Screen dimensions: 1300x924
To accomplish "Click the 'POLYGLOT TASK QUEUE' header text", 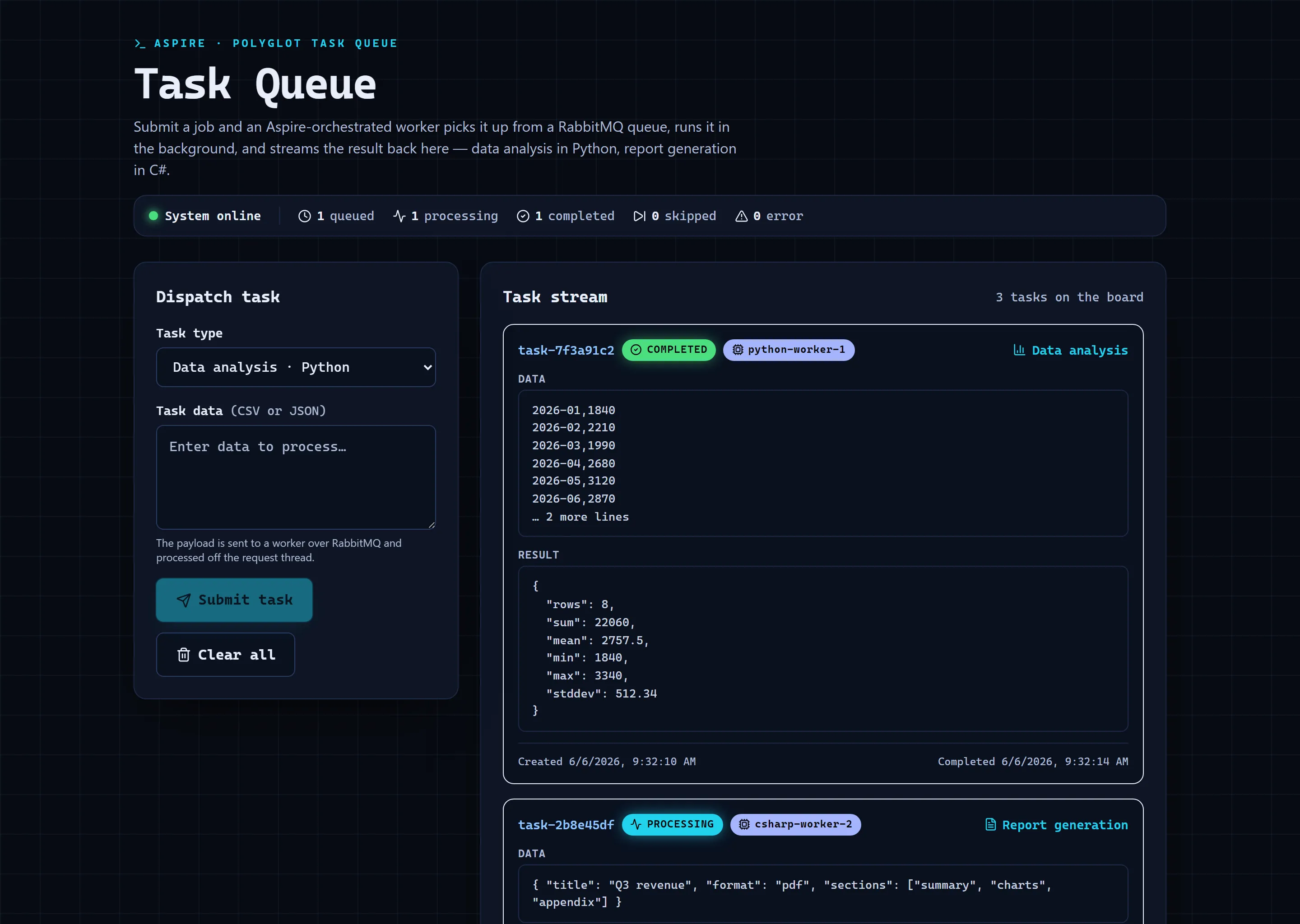I will pyautogui.click(x=315, y=43).
